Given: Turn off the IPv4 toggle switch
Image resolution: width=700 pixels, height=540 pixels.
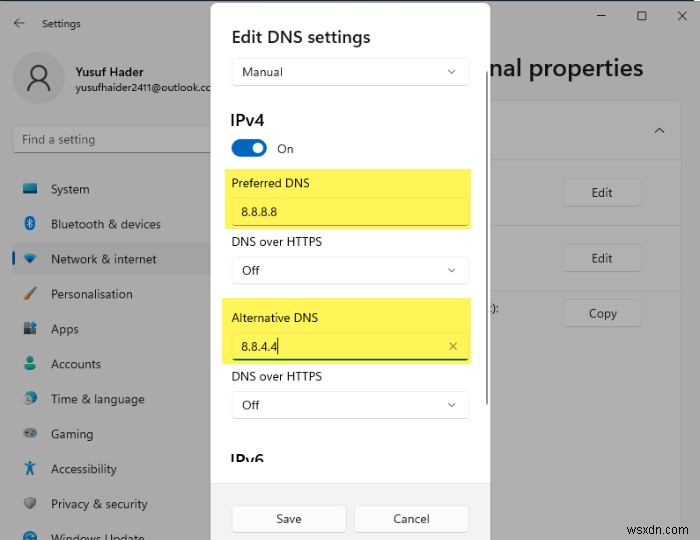Looking at the screenshot, I should 249,148.
